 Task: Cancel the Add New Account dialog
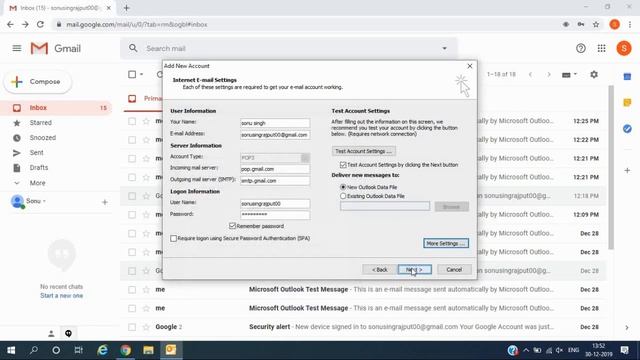[454, 270]
